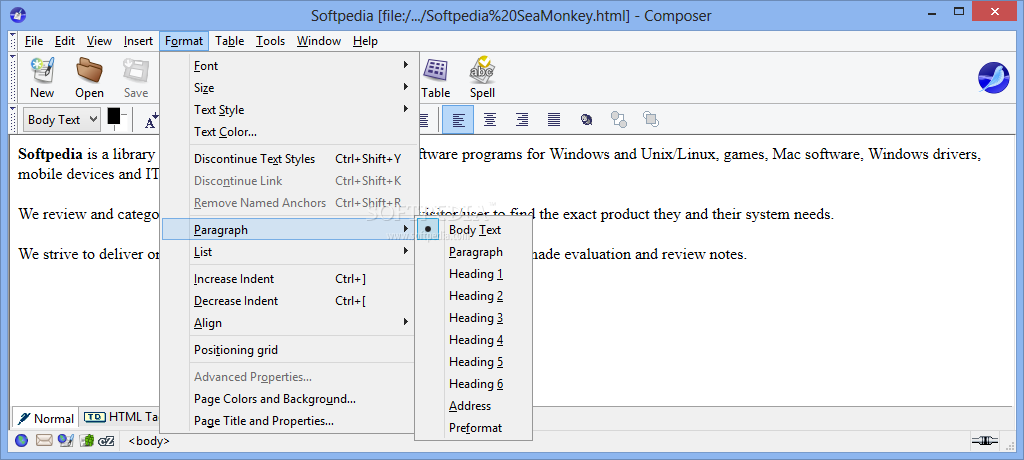Image resolution: width=1024 pixels, height=460 pixels.
Task: Collapse the composition toolbar using its grippy
Action: point(12,76)
